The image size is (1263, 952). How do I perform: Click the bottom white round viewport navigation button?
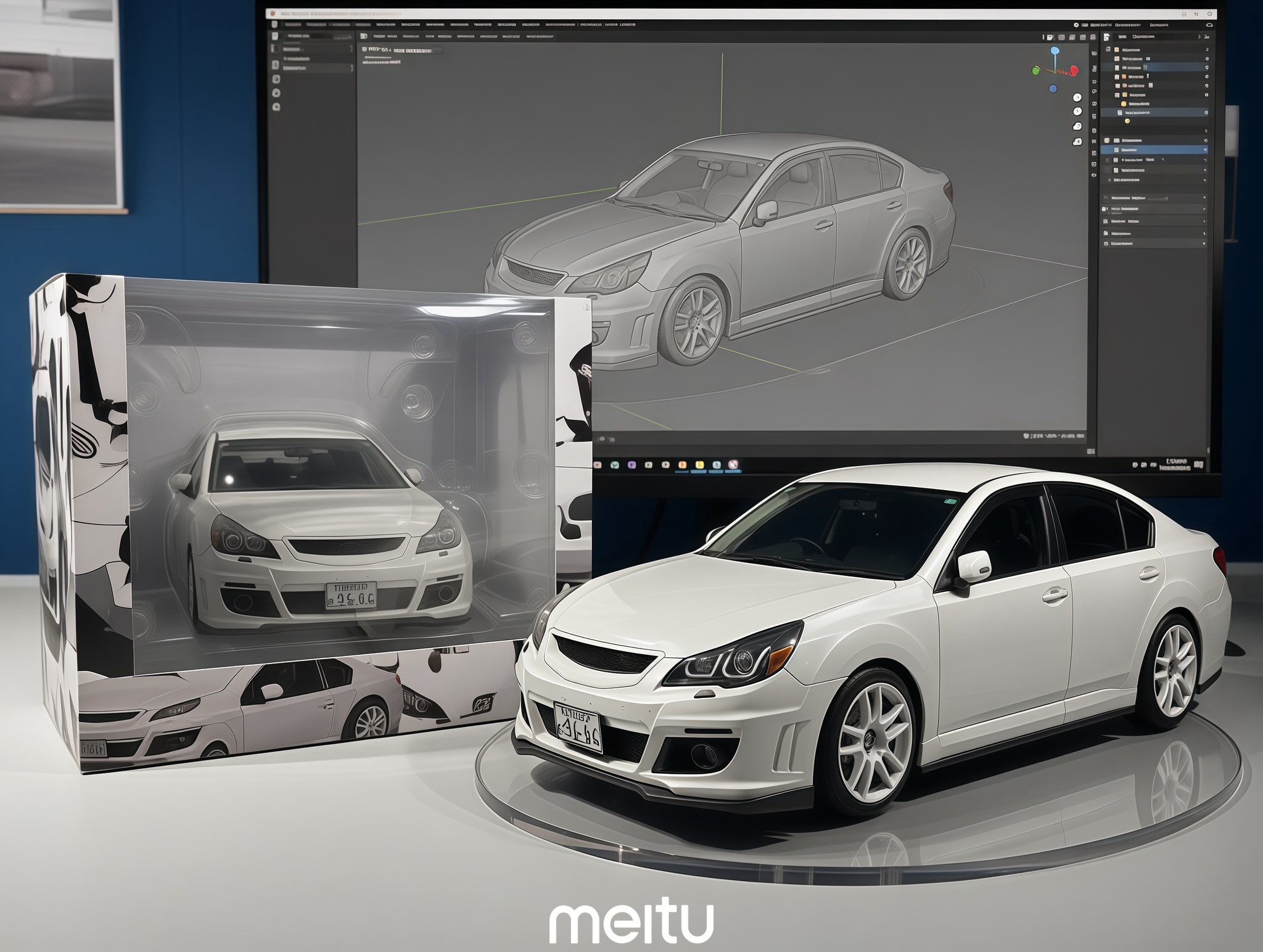click(x=1077, y=141)
